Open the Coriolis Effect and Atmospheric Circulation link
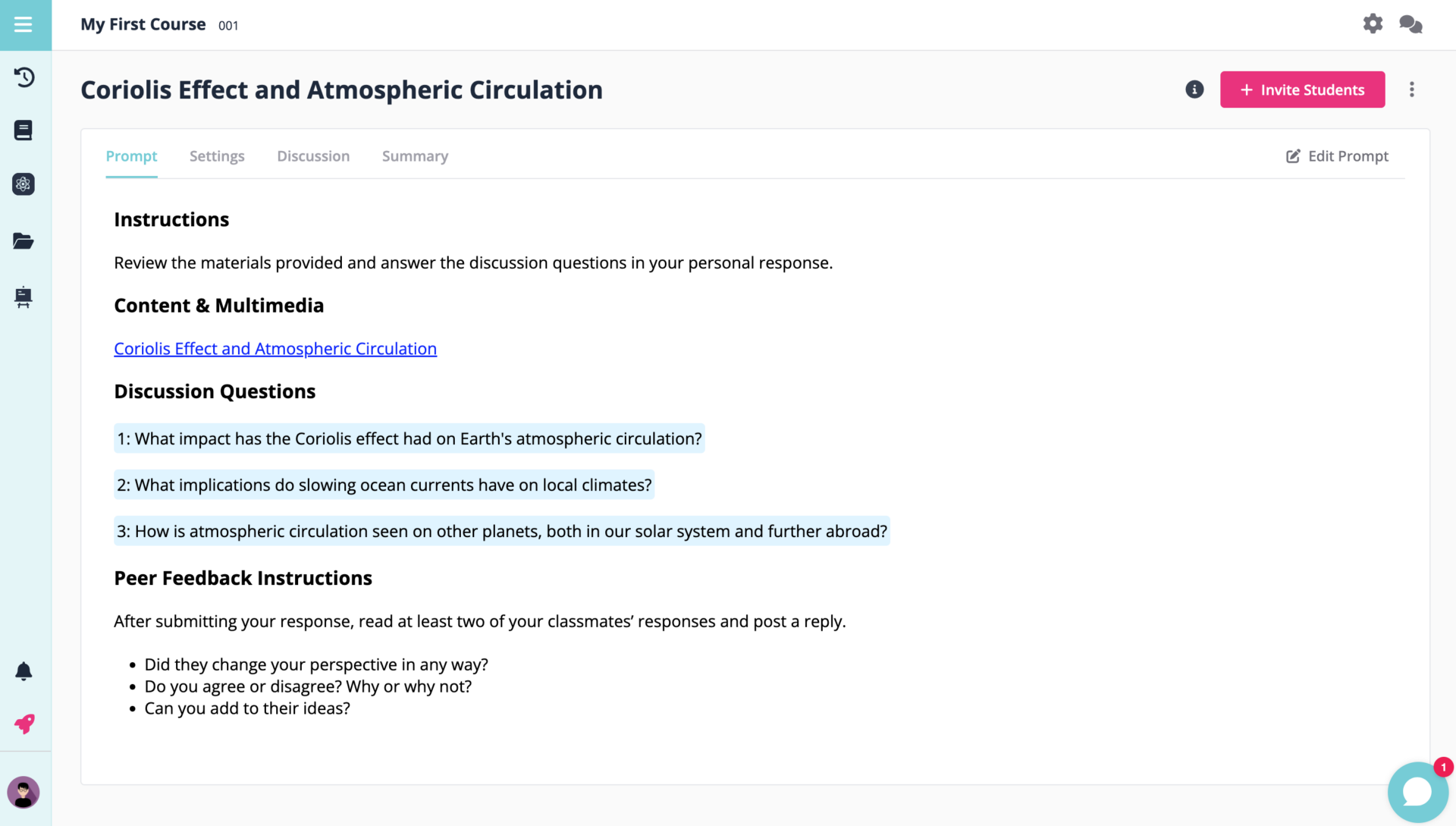 (x=275, y=348)
